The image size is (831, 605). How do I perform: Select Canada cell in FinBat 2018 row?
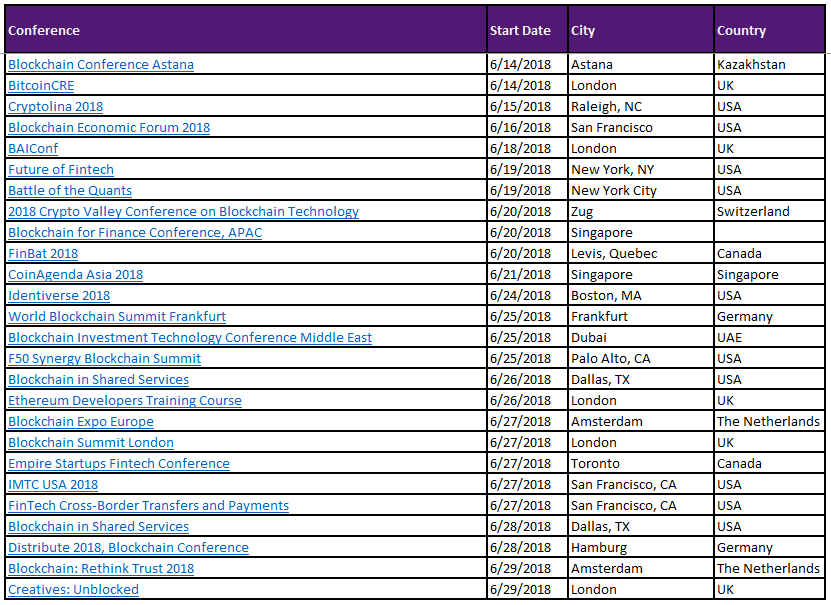pos(770,254)
